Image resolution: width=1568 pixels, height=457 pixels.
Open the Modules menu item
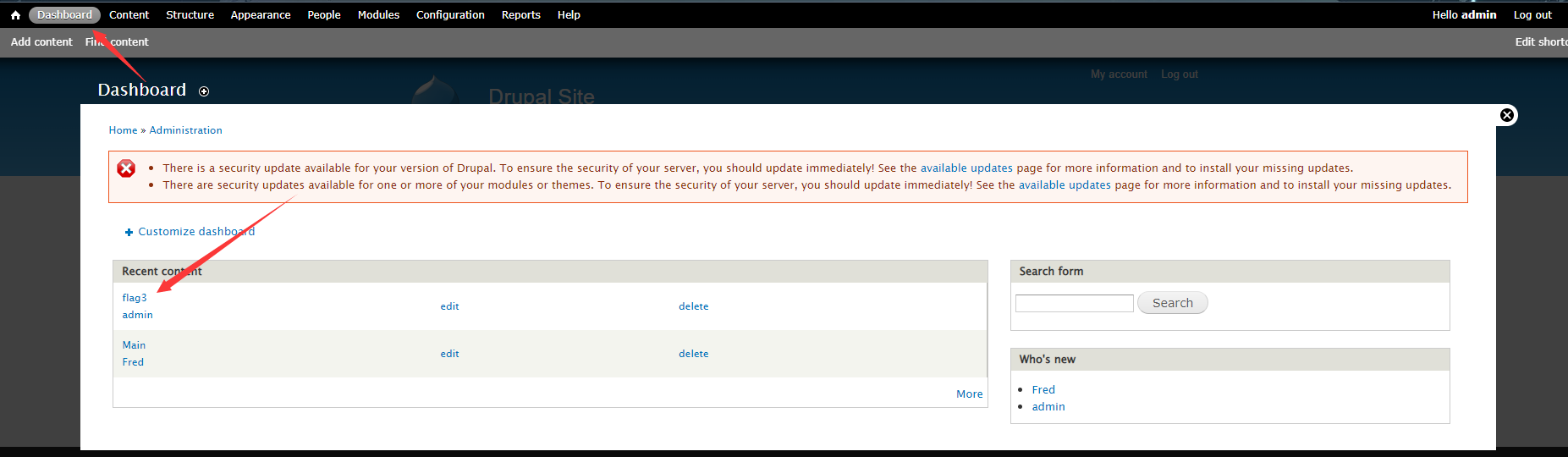[378, 15]
